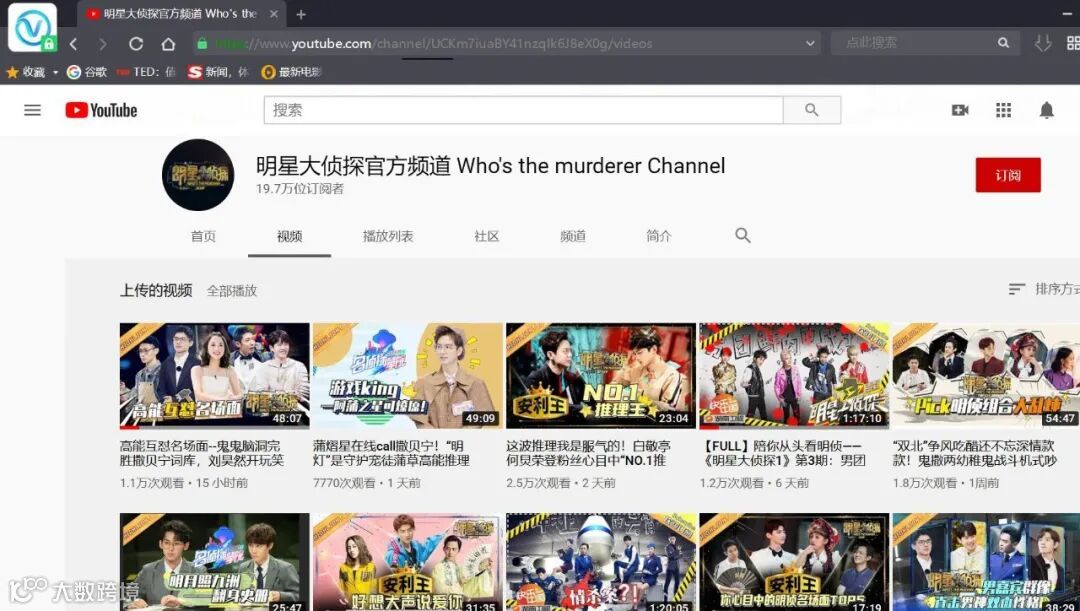Open the 社区 tab
The image size is (1080, 611).
(x=486, y=236)
